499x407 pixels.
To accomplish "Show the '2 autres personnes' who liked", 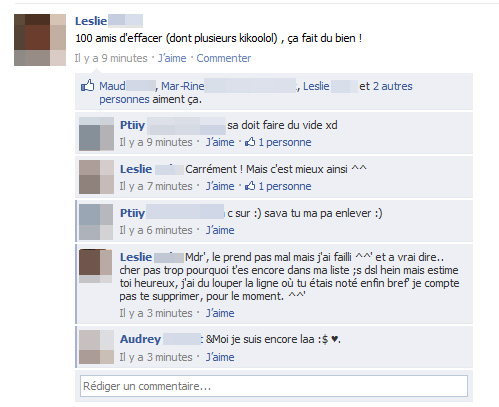I will point(256,93).
